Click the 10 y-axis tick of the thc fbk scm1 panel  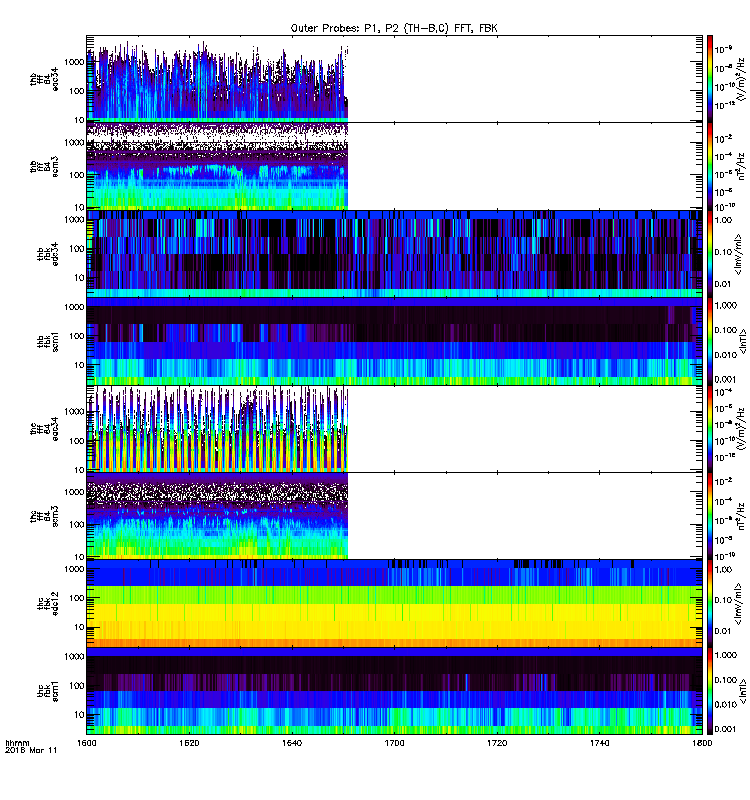point(79,715)
